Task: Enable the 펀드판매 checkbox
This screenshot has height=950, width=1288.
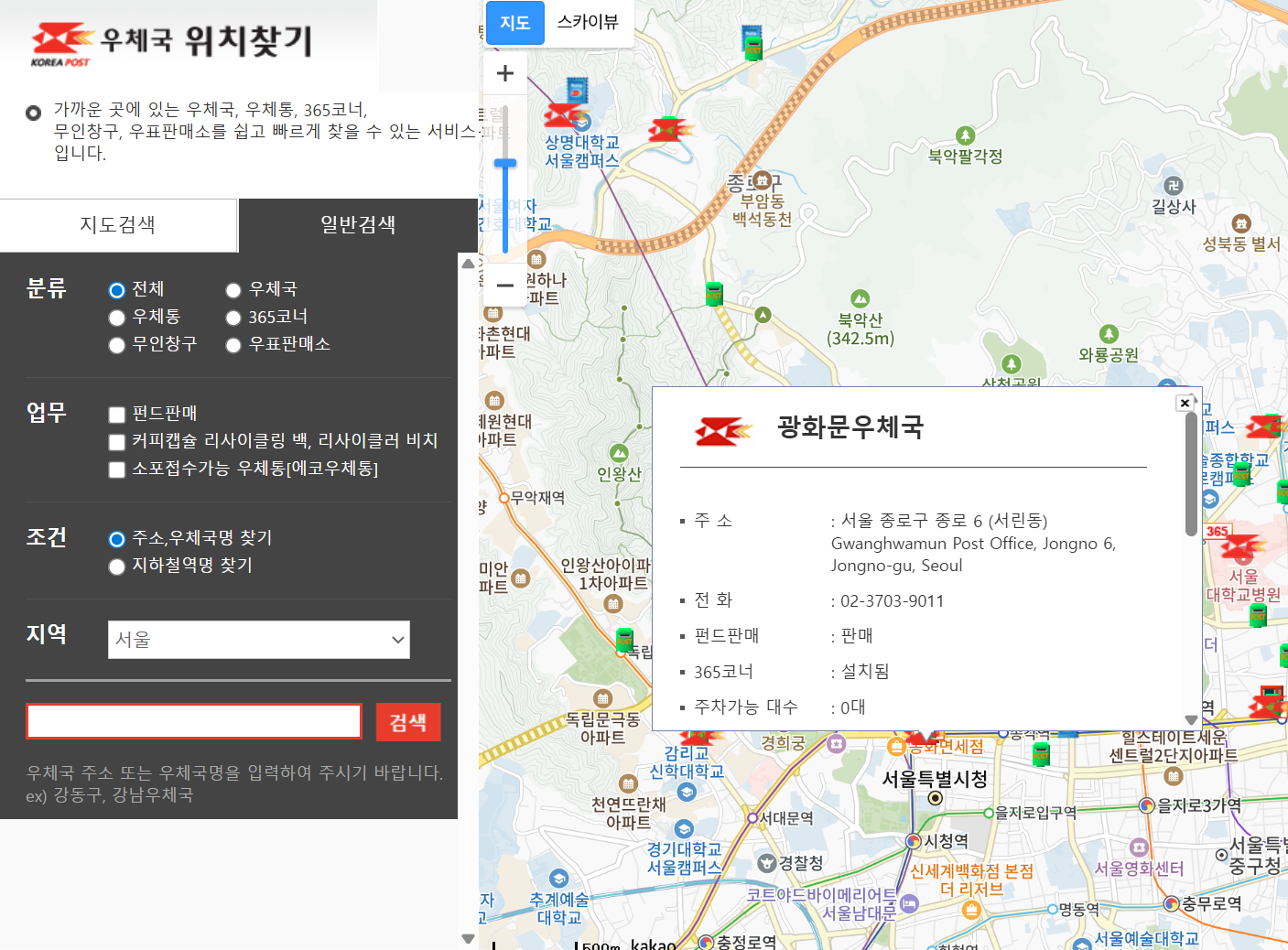Action: click(x=117, y=415)
